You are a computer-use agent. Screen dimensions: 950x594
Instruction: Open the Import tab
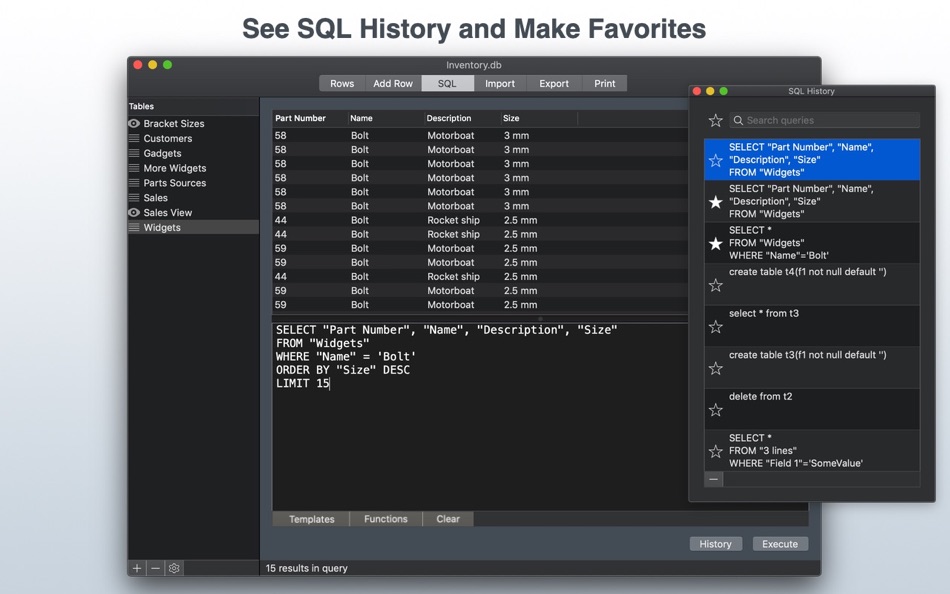coord(500,84)
